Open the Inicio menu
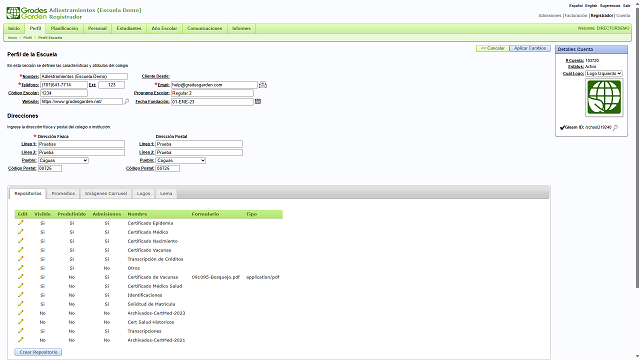 tap(14, 28)
